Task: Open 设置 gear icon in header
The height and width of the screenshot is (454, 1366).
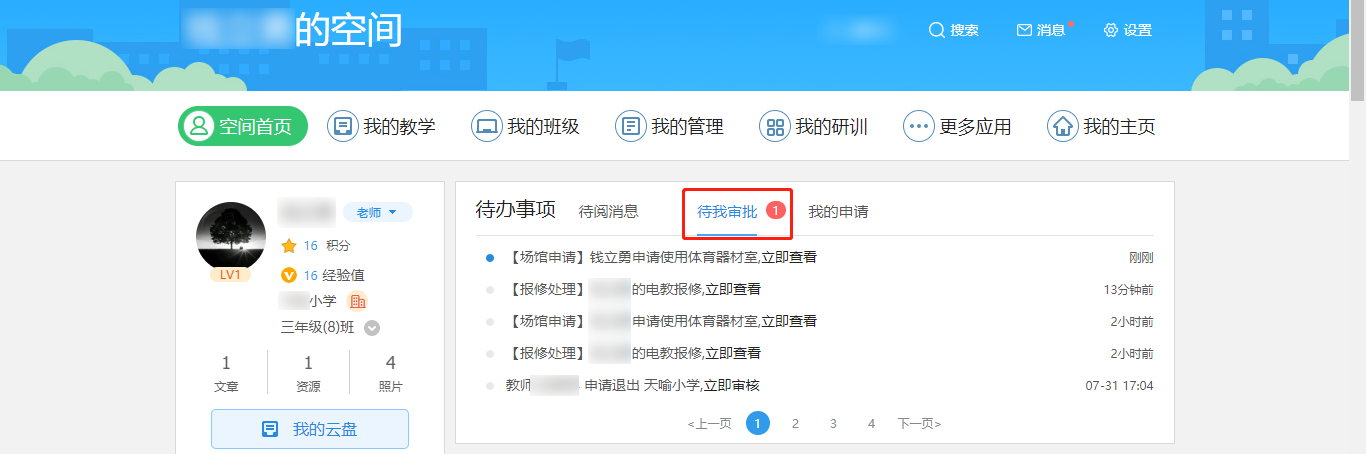Action: point(1110,30)
